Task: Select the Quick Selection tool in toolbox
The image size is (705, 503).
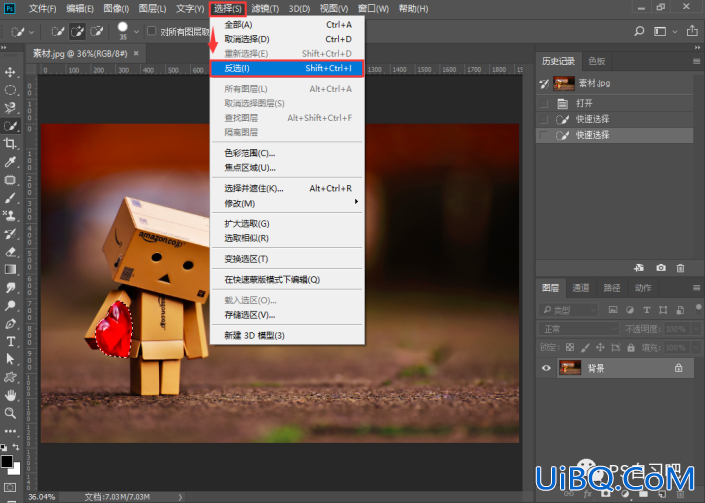Action: click(10, 126)
